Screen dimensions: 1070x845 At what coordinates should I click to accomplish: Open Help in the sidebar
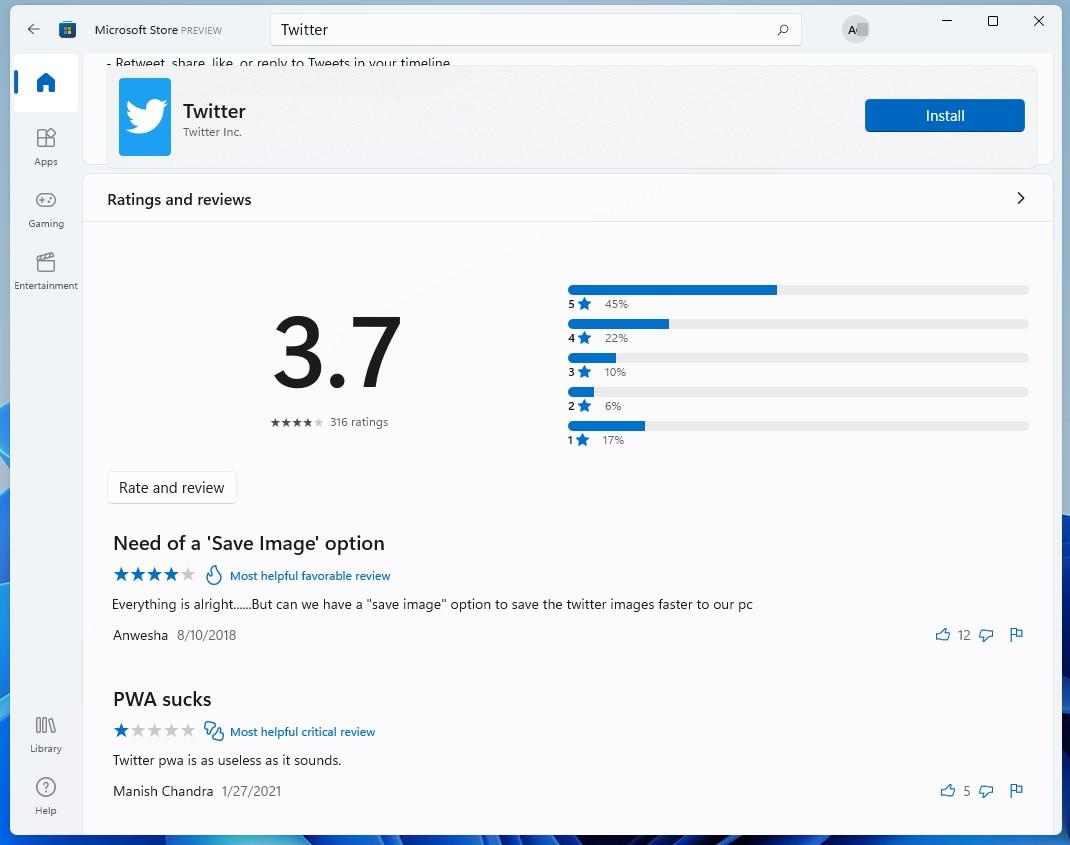point(46,796)
